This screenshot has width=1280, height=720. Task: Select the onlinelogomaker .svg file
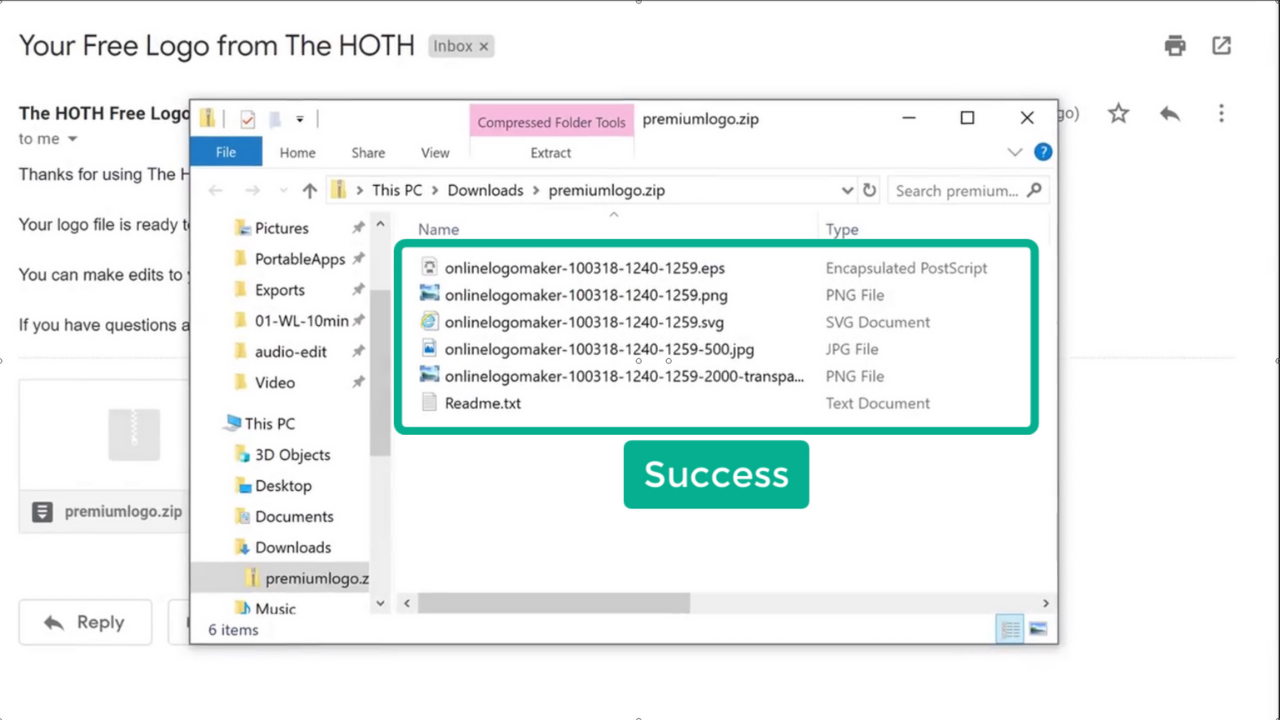point(584,322)
